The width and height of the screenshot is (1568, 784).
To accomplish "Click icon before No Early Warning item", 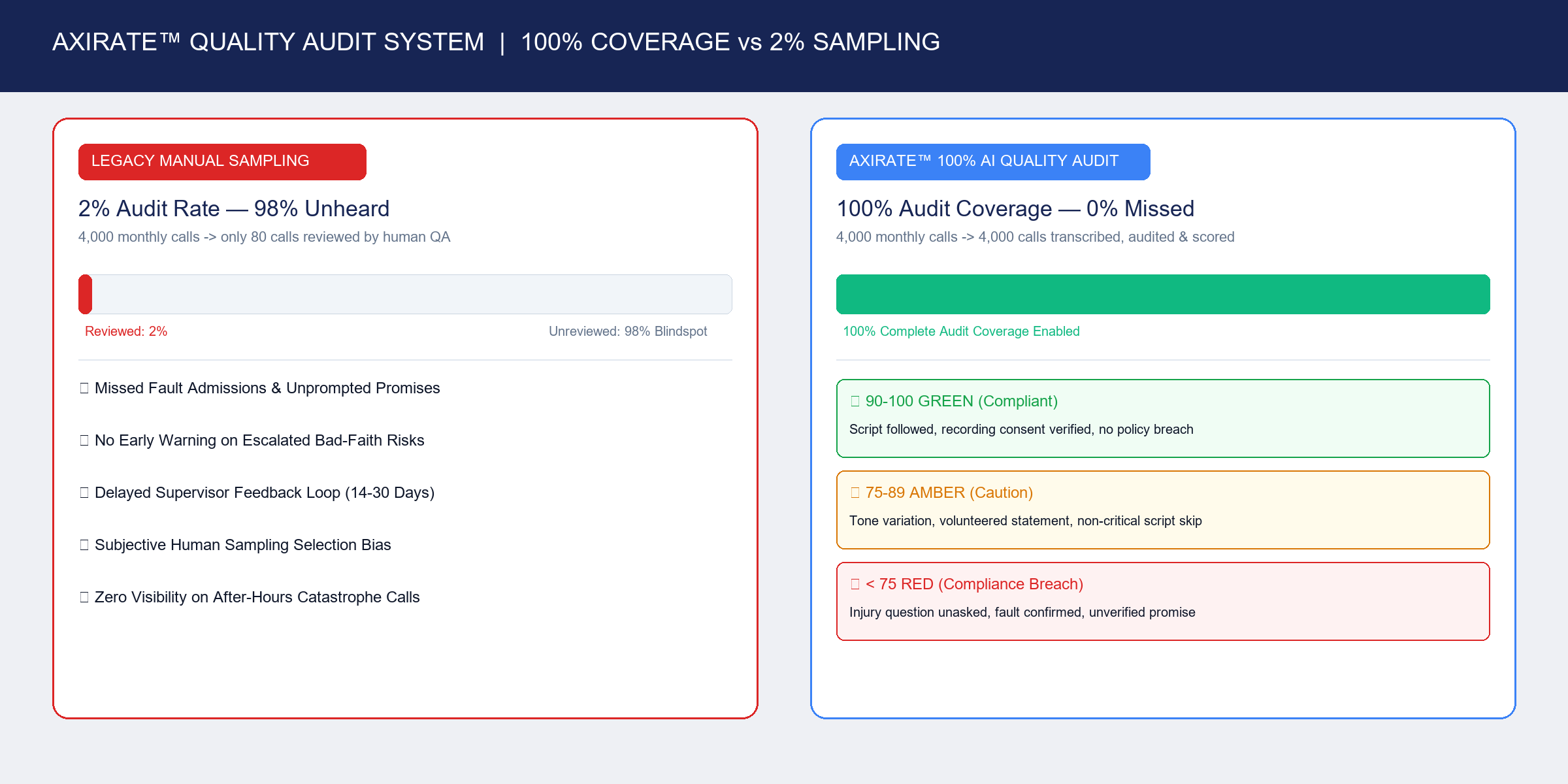I will point(84,440).
